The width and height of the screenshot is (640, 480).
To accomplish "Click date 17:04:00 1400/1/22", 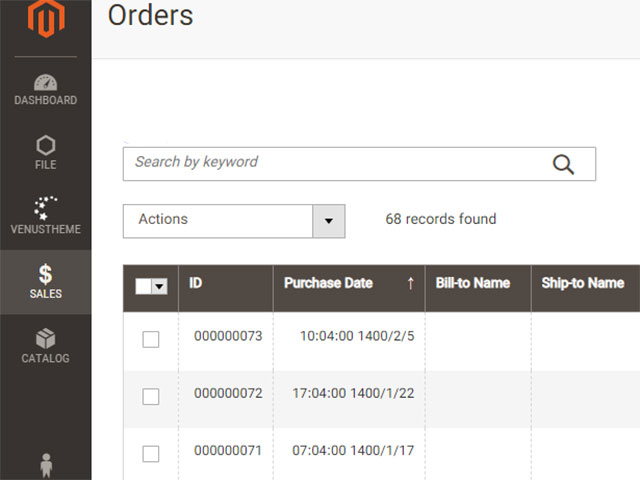I will (x=353, y=393).
